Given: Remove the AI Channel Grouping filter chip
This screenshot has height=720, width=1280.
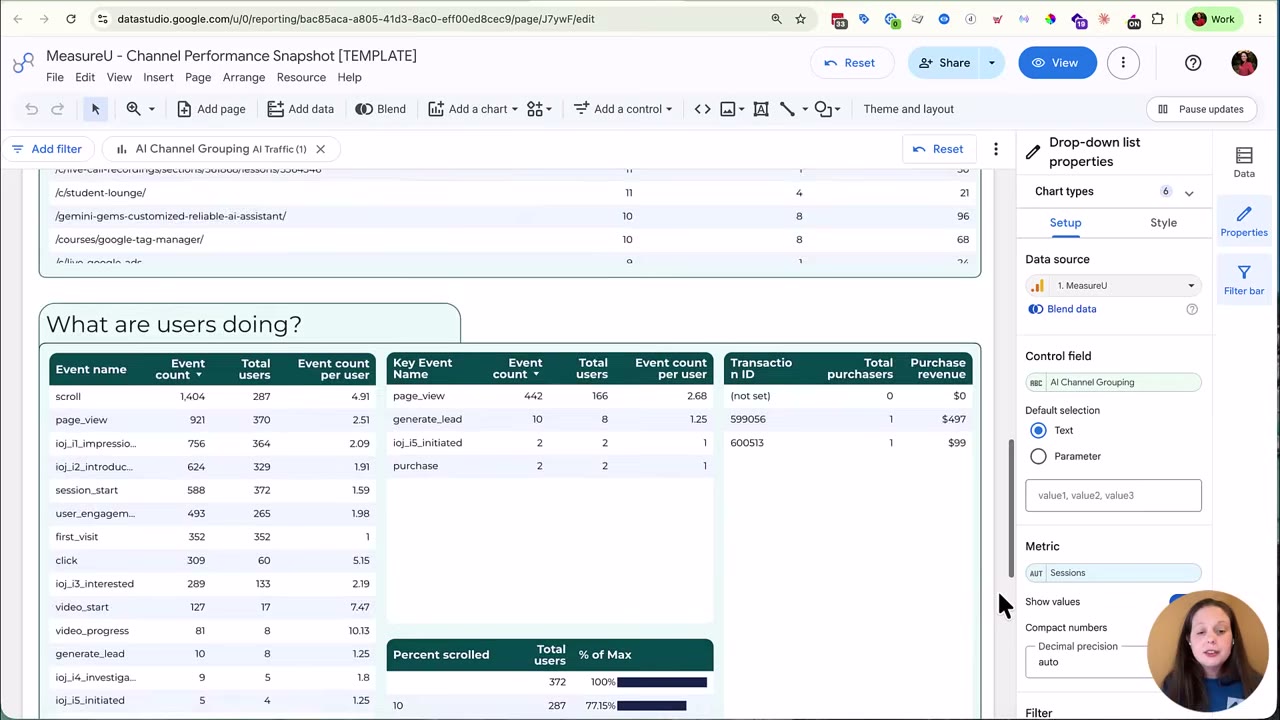Looking at the screenshot, I should click(320, 149).
